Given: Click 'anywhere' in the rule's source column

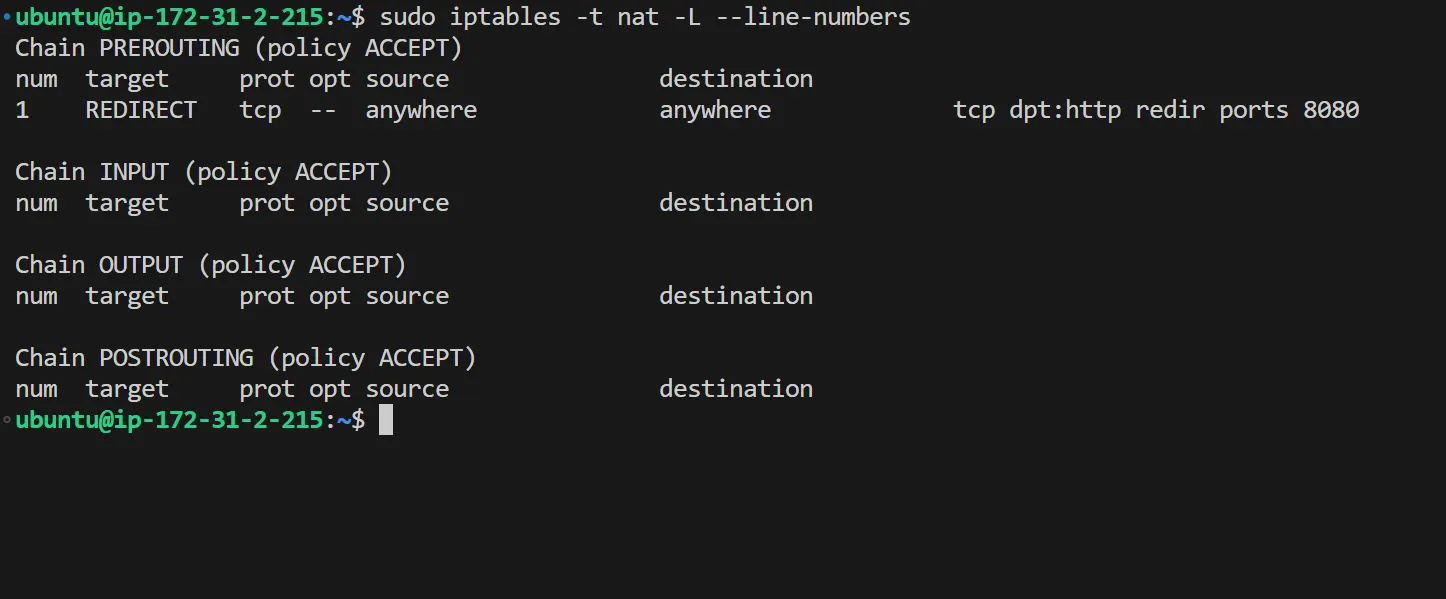Looking at the screenshot, I should click(421, 110).
